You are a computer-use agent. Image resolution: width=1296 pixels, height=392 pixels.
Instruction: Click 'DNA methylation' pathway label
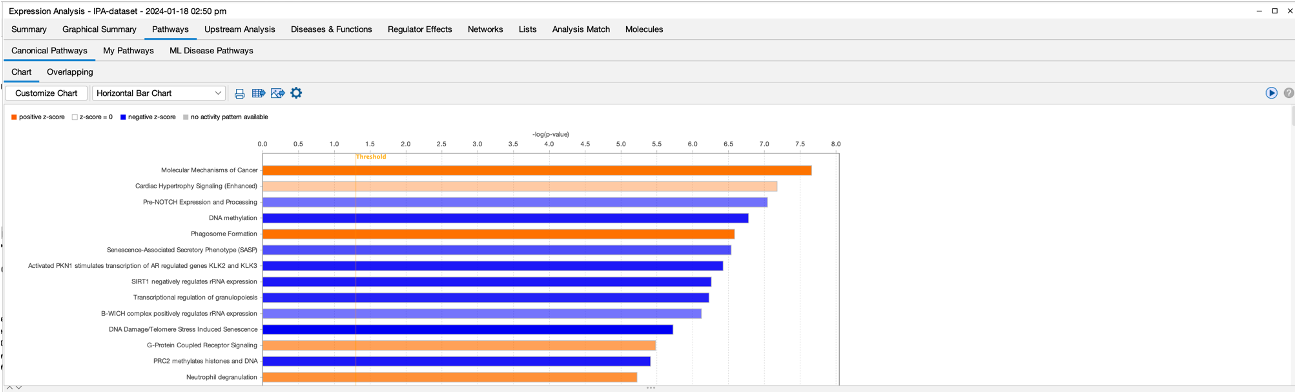click(233, 218)
